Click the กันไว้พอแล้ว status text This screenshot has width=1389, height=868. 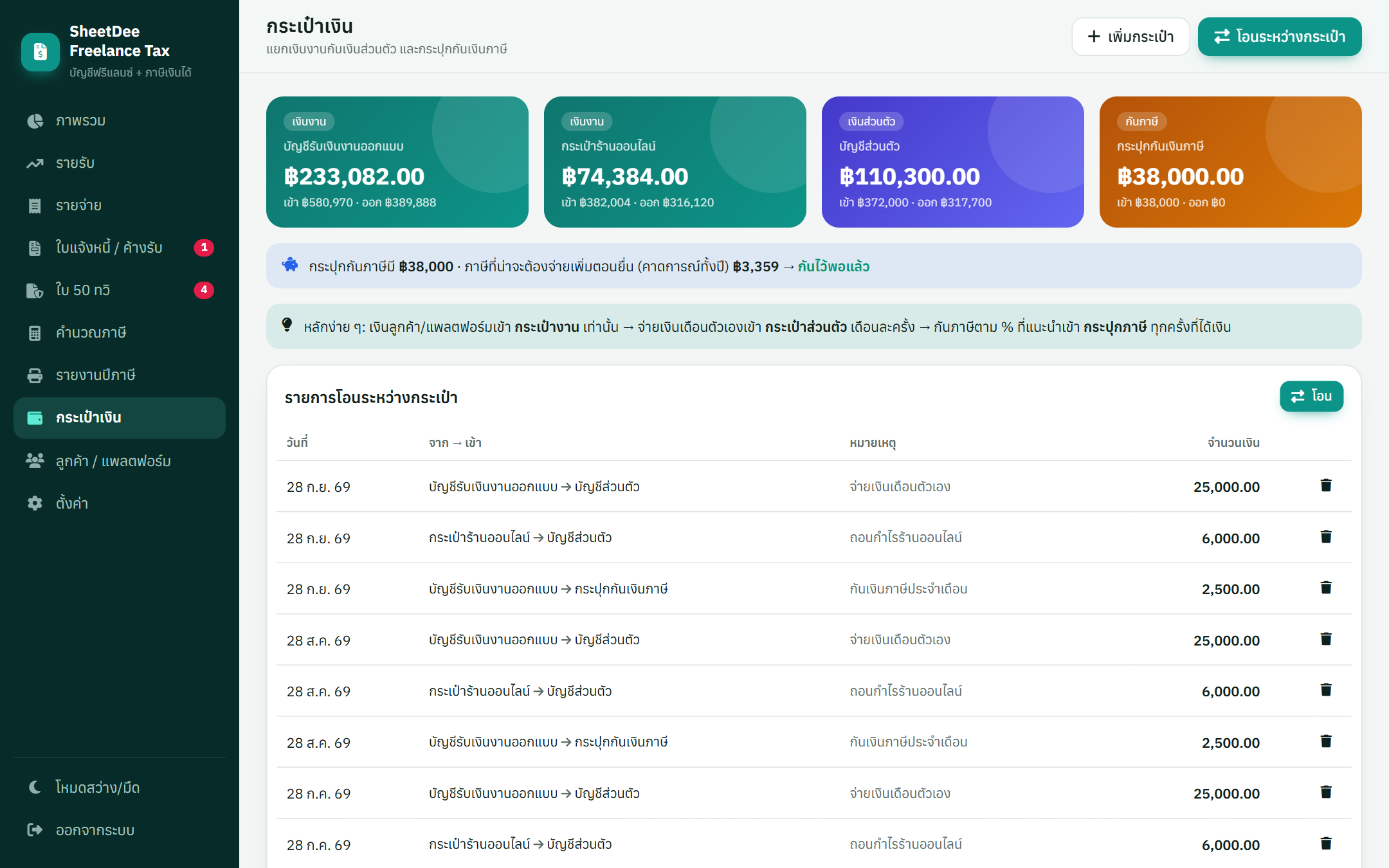(x=833, y=266)
